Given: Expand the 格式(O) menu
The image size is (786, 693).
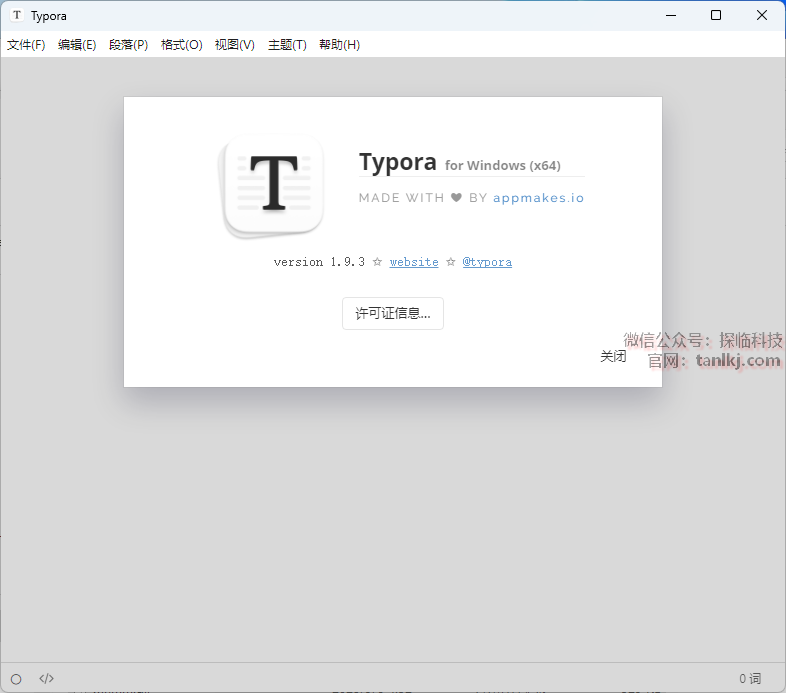Looking at the screenshot, I should pyautogui.click(x=181, y=45).
